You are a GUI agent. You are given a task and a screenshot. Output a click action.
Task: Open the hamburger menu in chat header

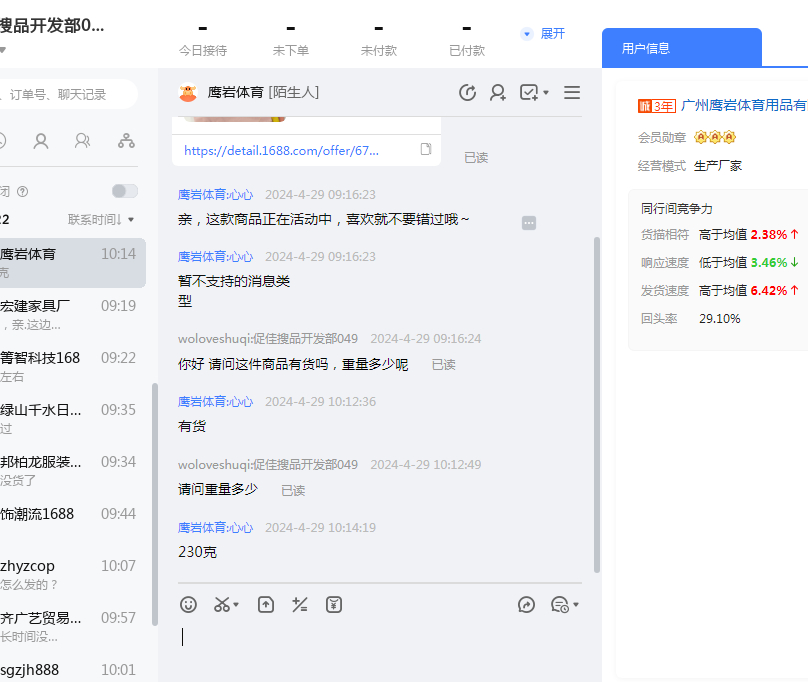click(572, 93)
